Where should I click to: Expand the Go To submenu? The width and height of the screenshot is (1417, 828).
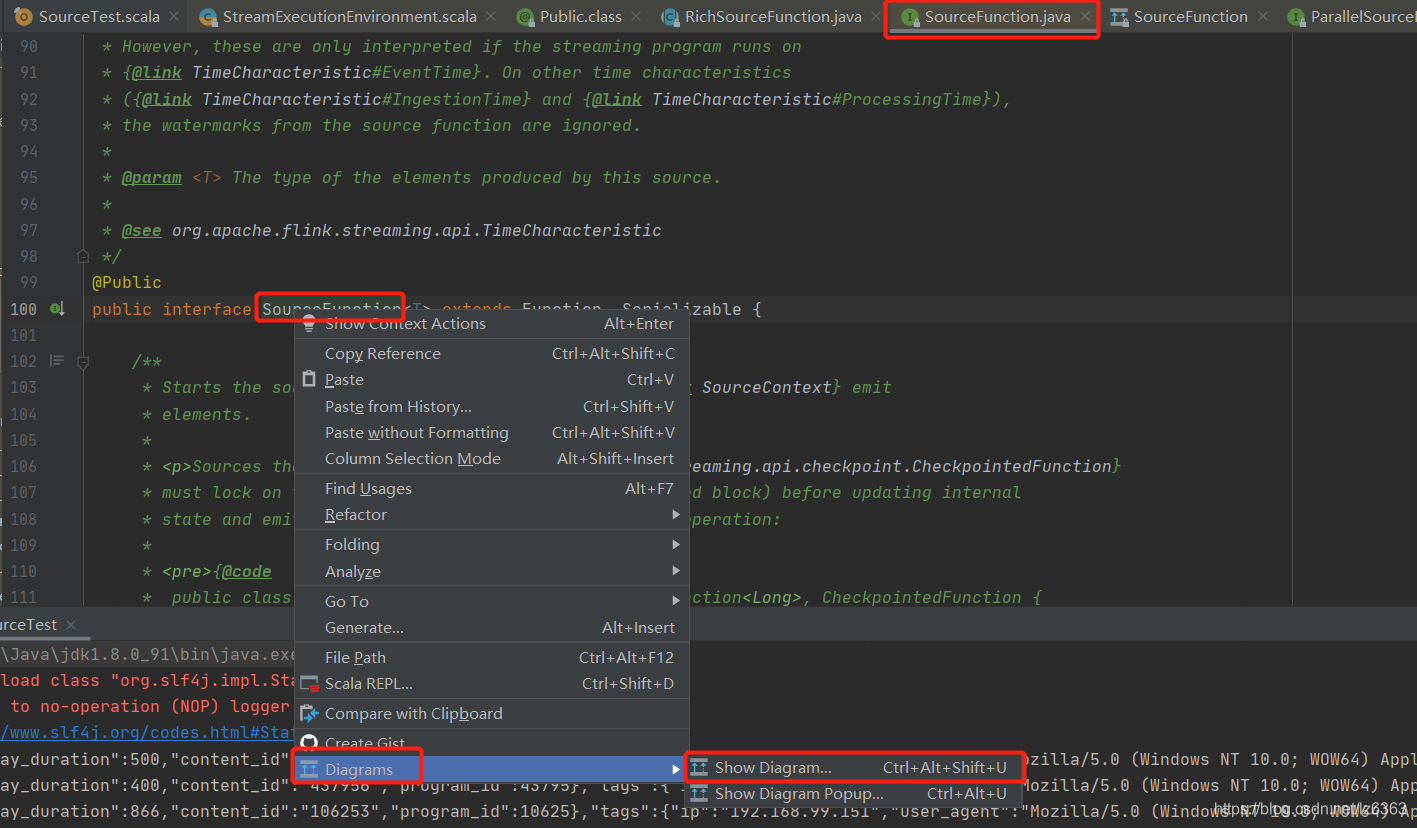pos(492,601)
